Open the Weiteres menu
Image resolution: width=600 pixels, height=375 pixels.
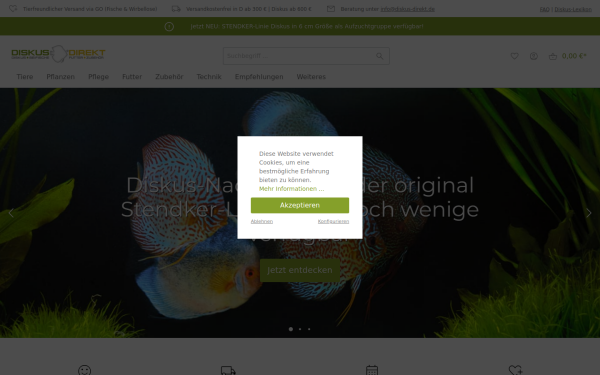point(311,77)
